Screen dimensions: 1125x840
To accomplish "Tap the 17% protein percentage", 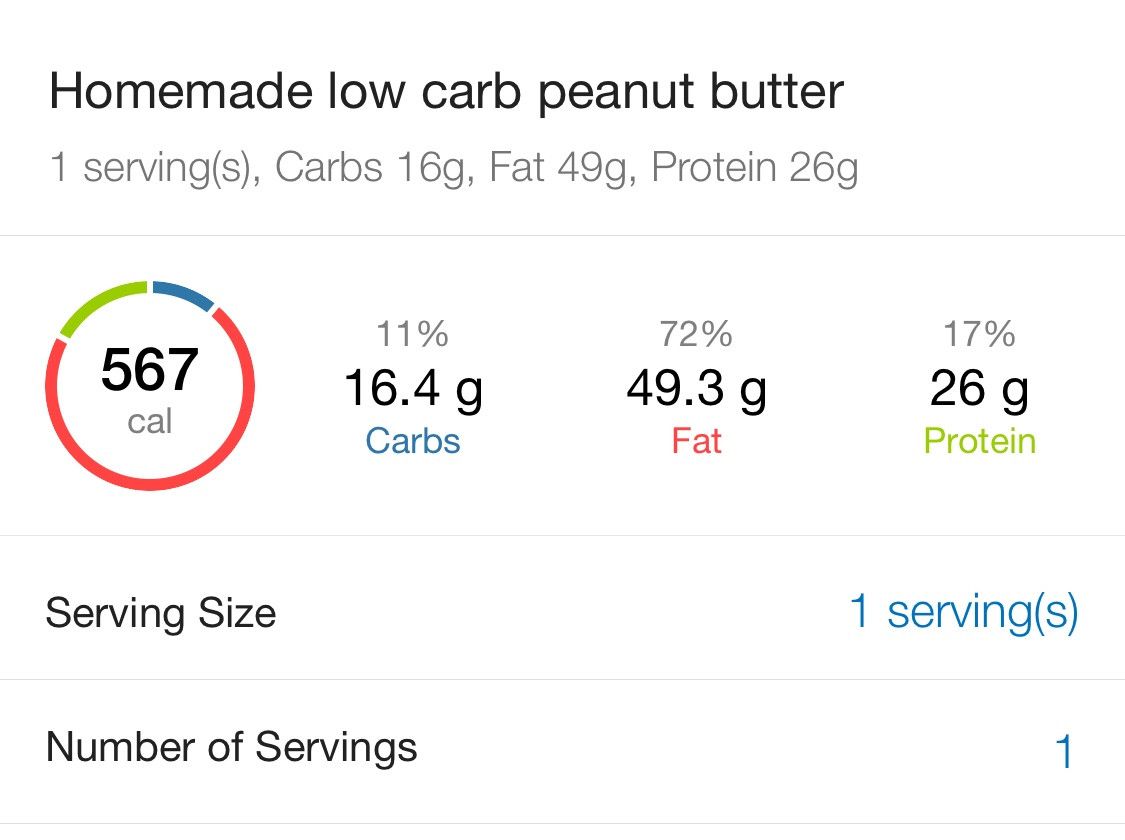I will (x=979, y=334).
